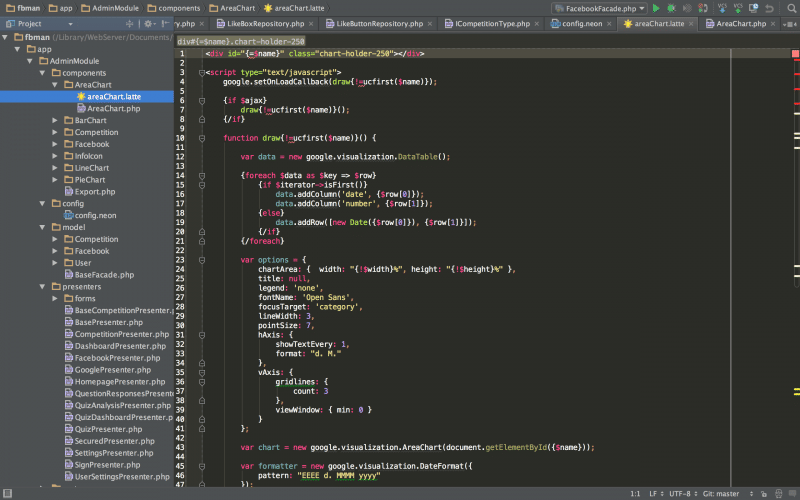Close the LikeBoxRepository.php tab
This screenshot has height=500, width=800.
click(x=313, y=23)
